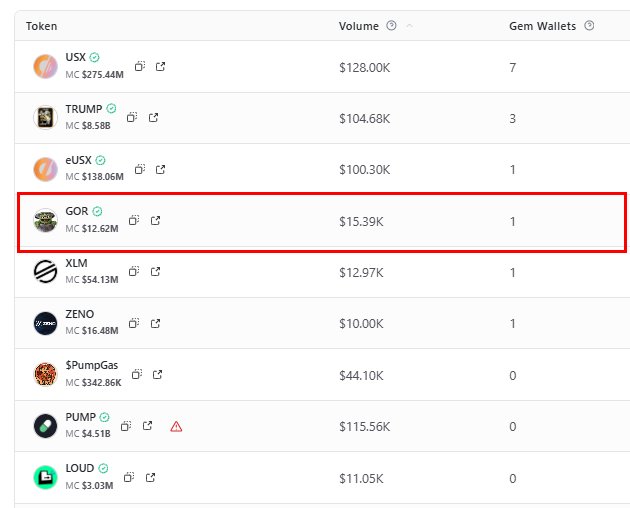Sort by the Token column header
The height and width of the screenshot is (508, 630).
(x=41, y=26)
